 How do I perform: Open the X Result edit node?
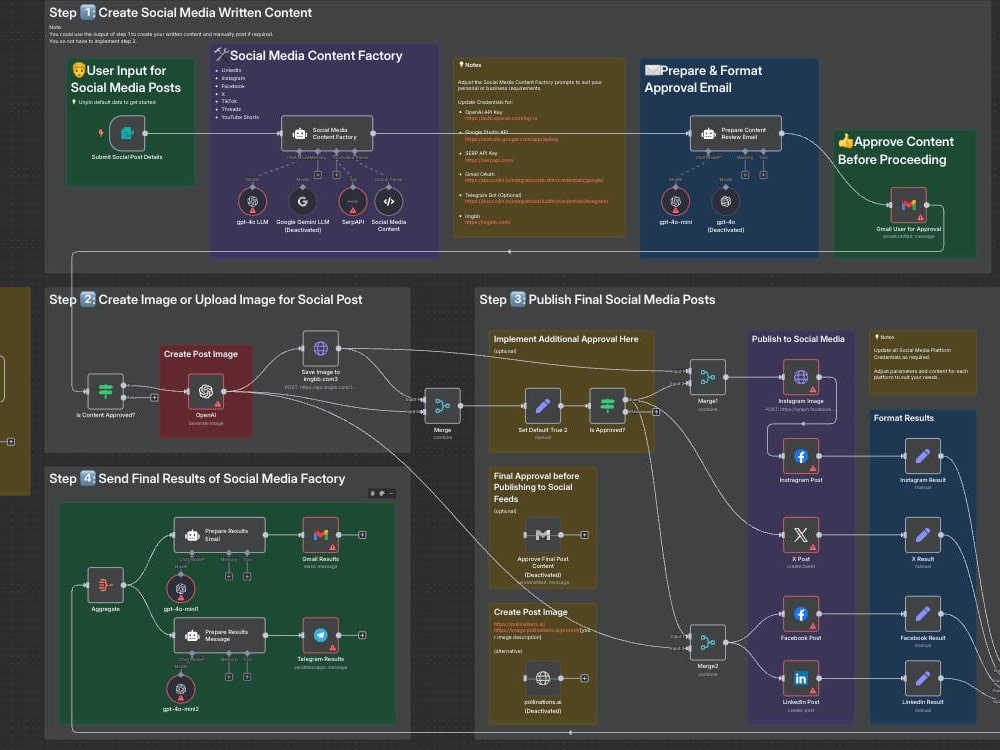click(x=923, y=534)
